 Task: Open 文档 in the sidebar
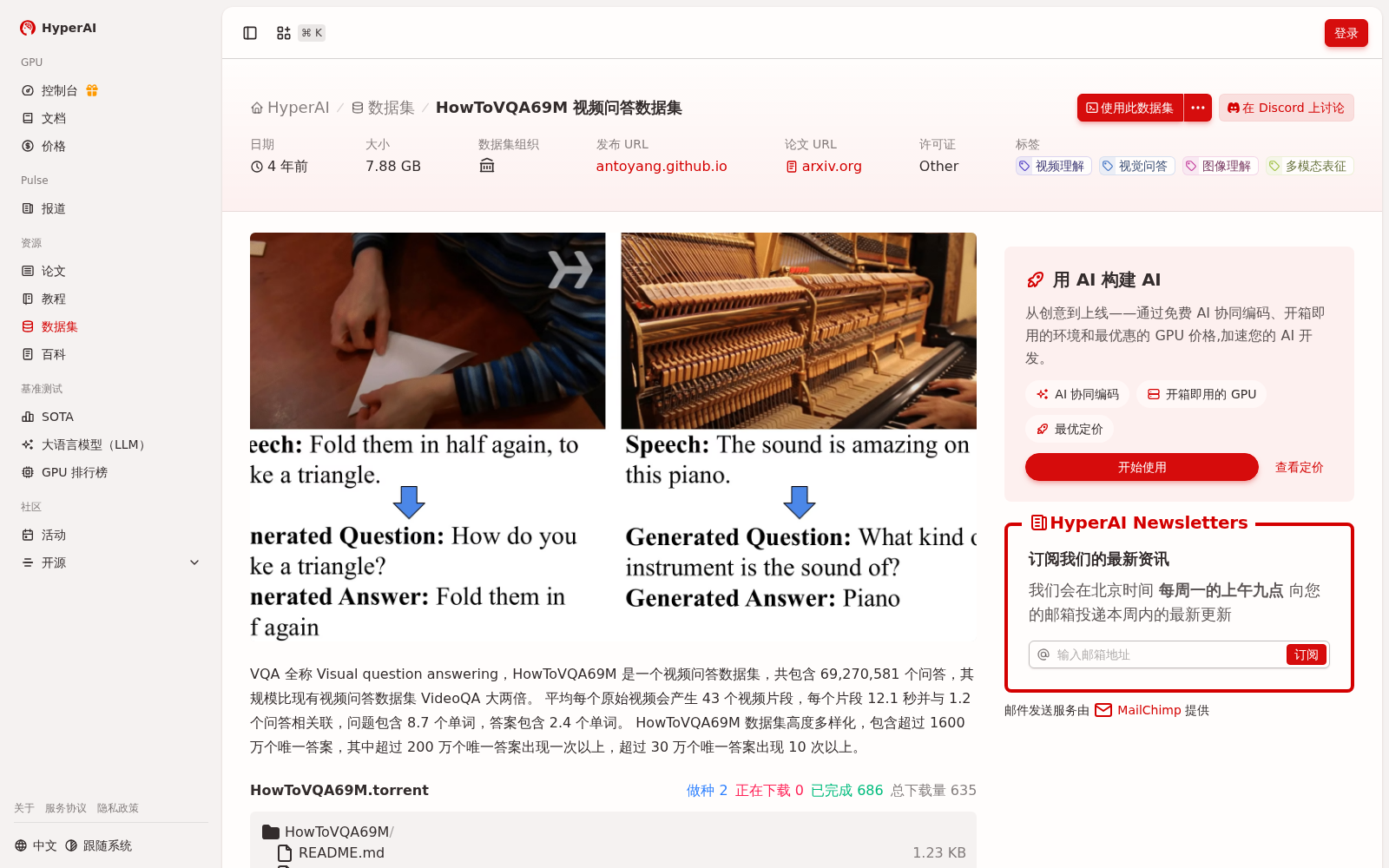54,118
